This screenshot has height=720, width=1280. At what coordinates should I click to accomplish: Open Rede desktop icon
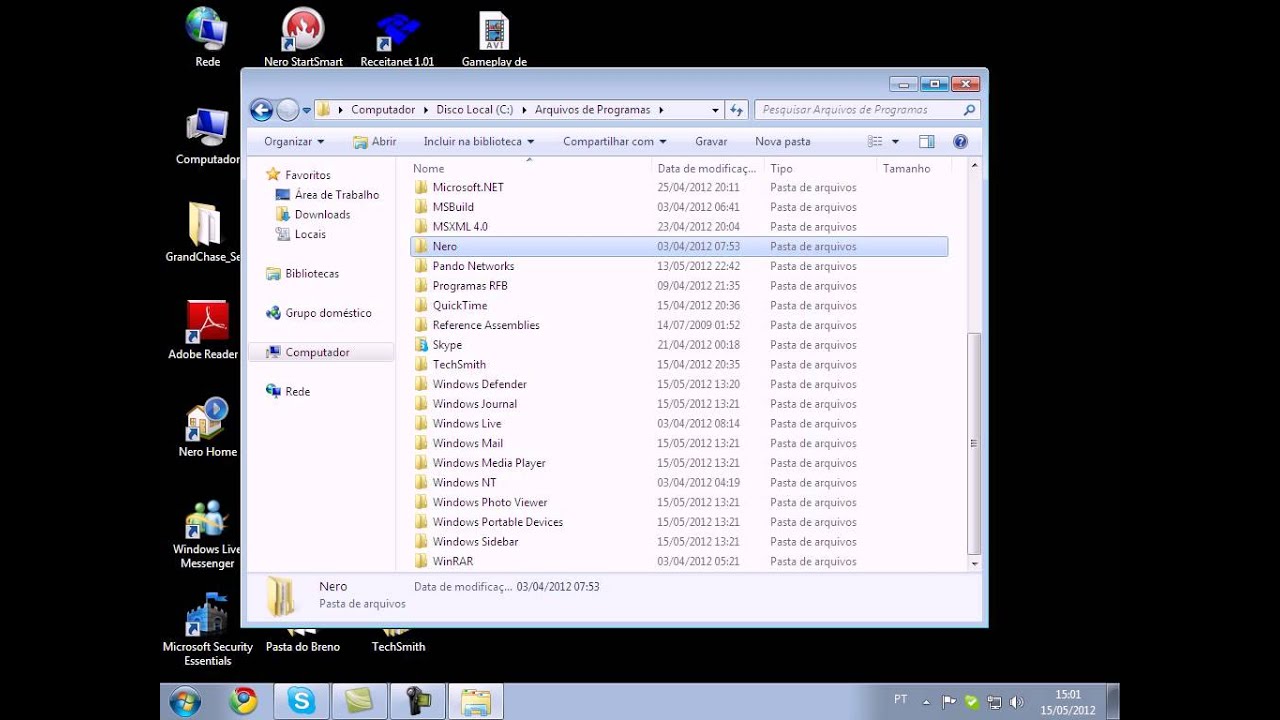pyautogui.click(x=207, y=37)
